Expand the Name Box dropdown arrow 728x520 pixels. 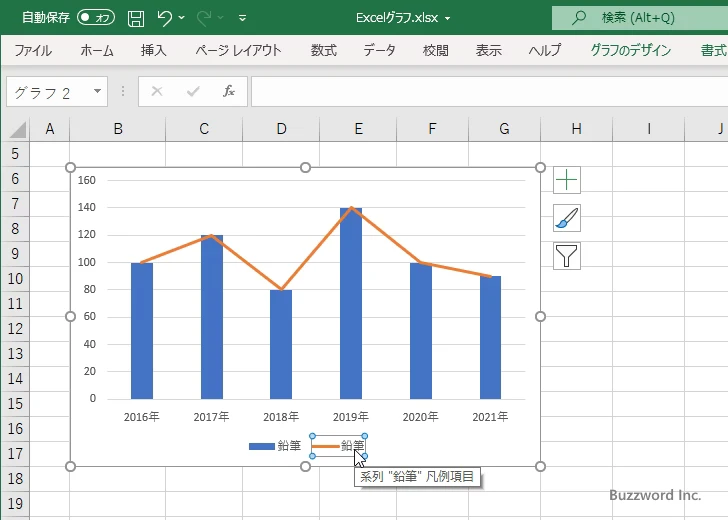click(98, 91)
